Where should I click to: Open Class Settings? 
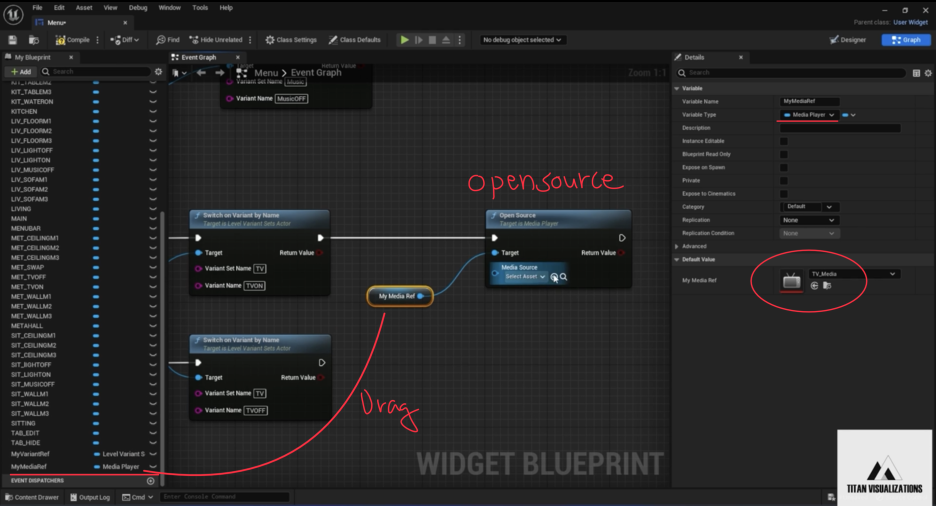pos(291,40)
